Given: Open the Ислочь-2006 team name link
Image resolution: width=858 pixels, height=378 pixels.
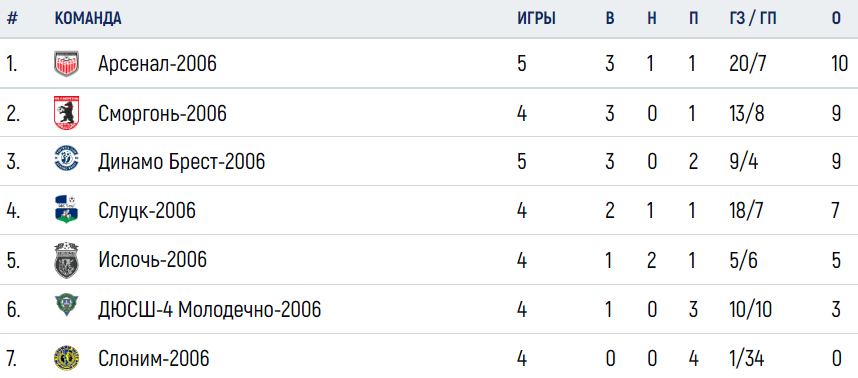Looking at the screenshot, I should click(153, 260).
